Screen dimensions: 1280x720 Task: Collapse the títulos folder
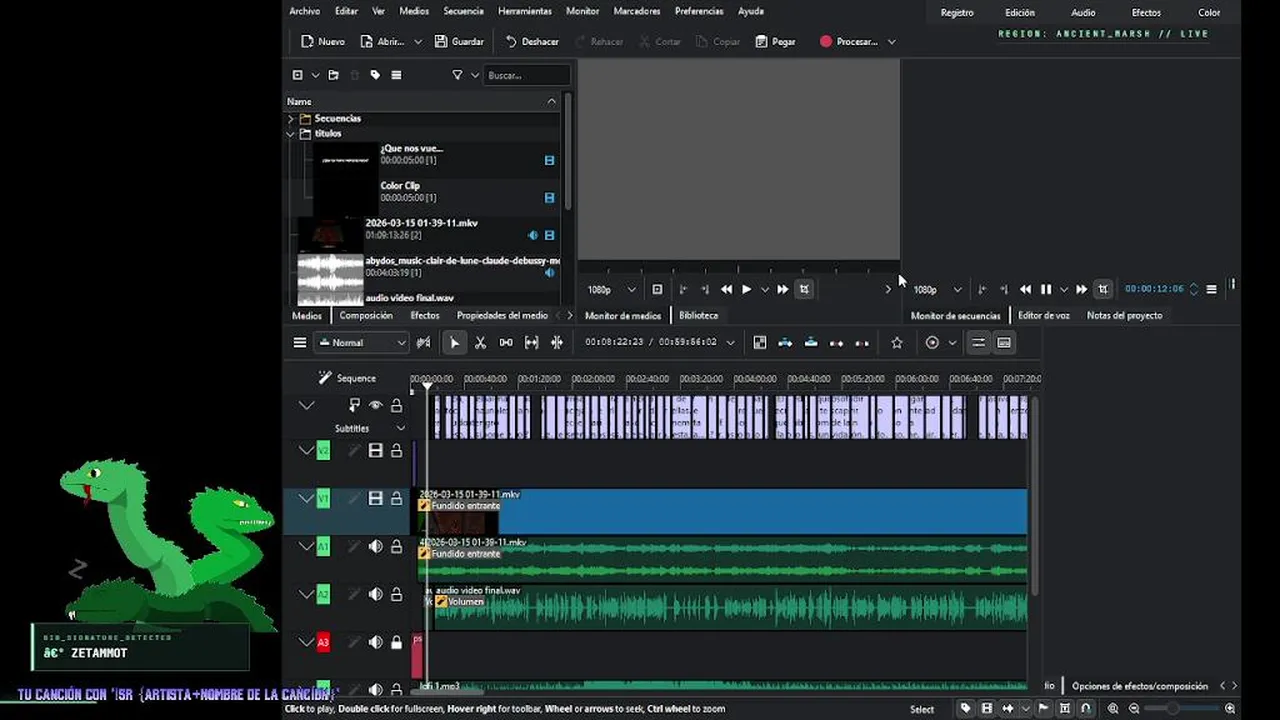291,133
